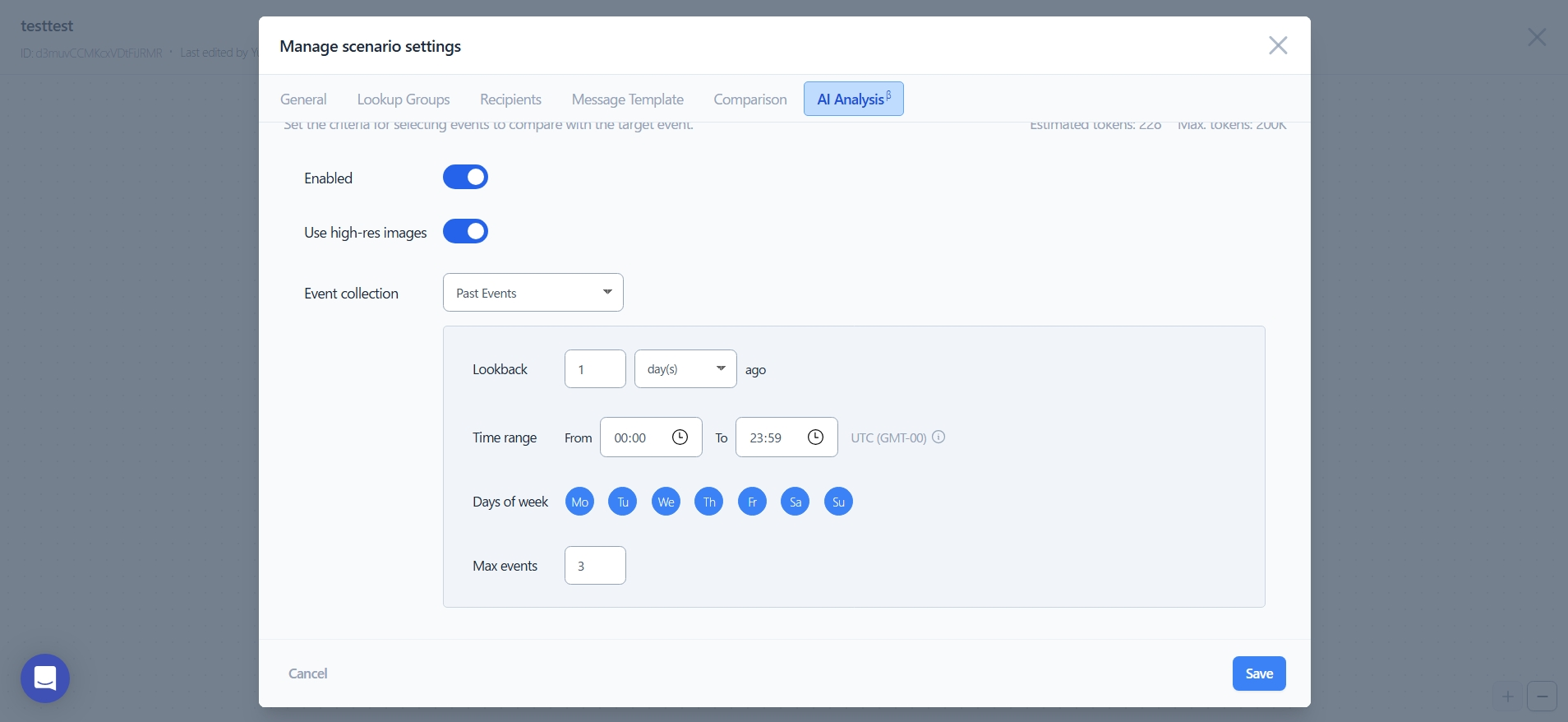This screenshot has width=1568, height=722.
Task: Toggle Saturday in Days of week
Action: pyautogui.click(x=795, y=502)
